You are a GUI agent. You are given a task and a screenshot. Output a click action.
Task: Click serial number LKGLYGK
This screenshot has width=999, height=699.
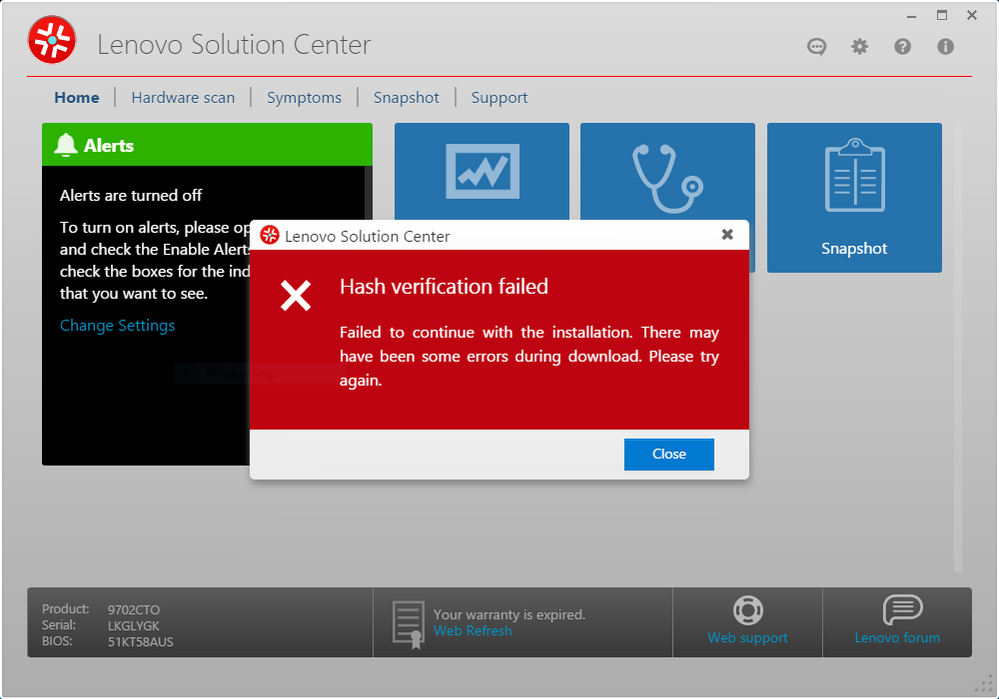(x=134, y=626)
